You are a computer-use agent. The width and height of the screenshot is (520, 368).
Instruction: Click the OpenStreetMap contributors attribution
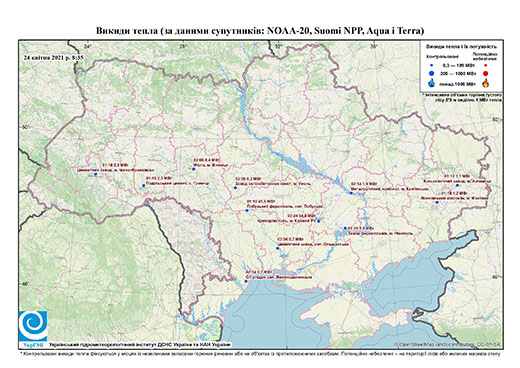pos(447,345)
